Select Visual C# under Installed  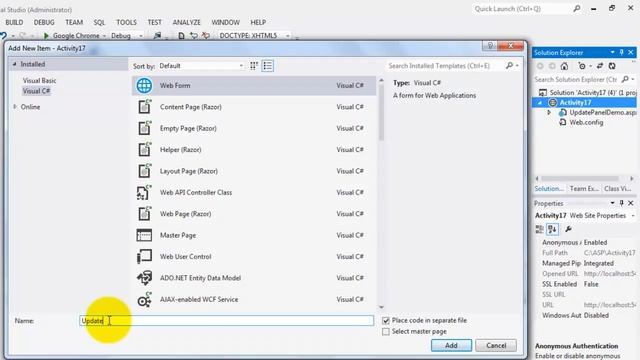[x=36, y=91]
